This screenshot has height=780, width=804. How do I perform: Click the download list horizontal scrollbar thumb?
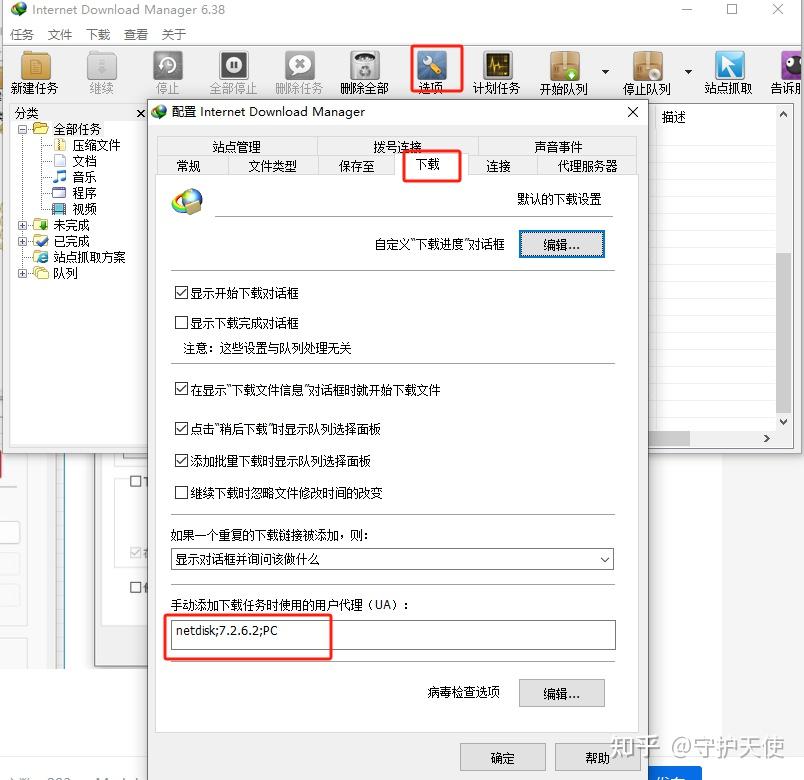pos(670,438)
